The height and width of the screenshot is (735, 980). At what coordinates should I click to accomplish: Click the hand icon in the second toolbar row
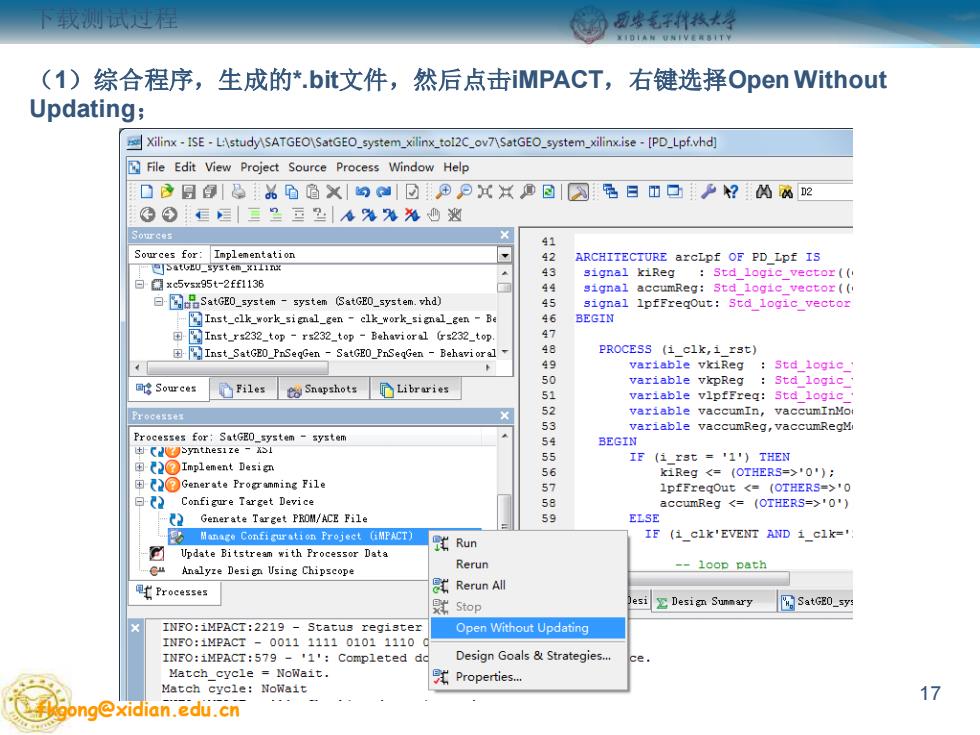(x=434, y=215)
